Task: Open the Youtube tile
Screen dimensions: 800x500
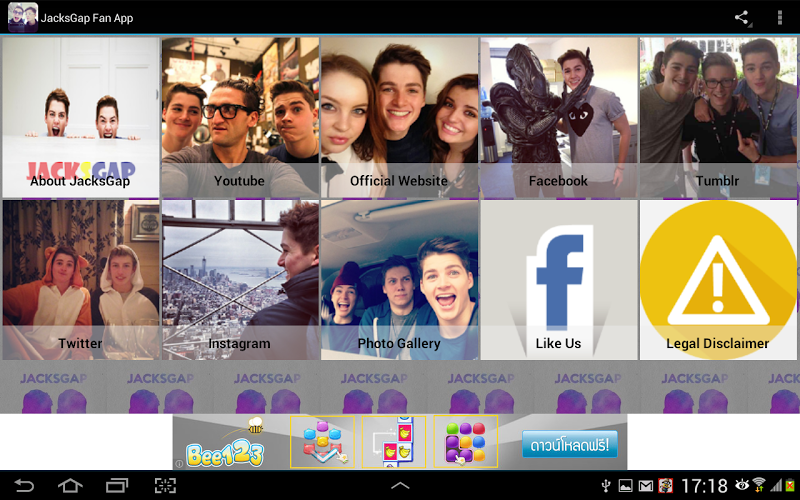Action: pos(240,117)
